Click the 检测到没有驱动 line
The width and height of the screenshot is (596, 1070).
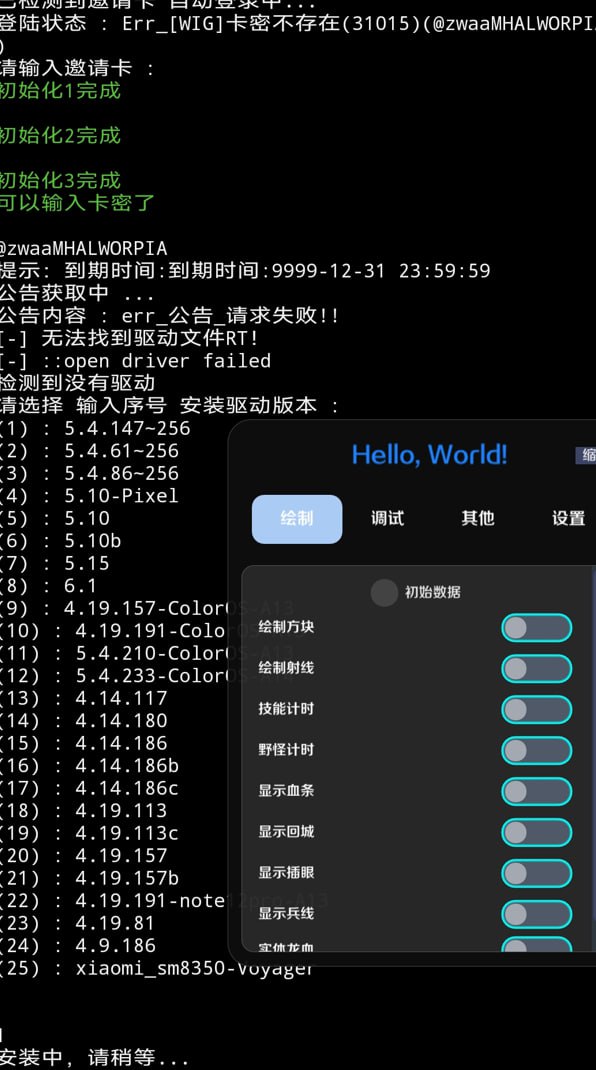(x=77, y=383)
